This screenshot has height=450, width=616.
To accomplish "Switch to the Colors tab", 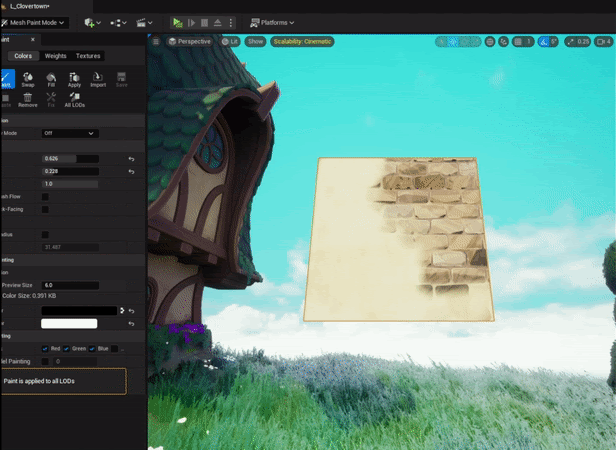I will click(23, 56).
